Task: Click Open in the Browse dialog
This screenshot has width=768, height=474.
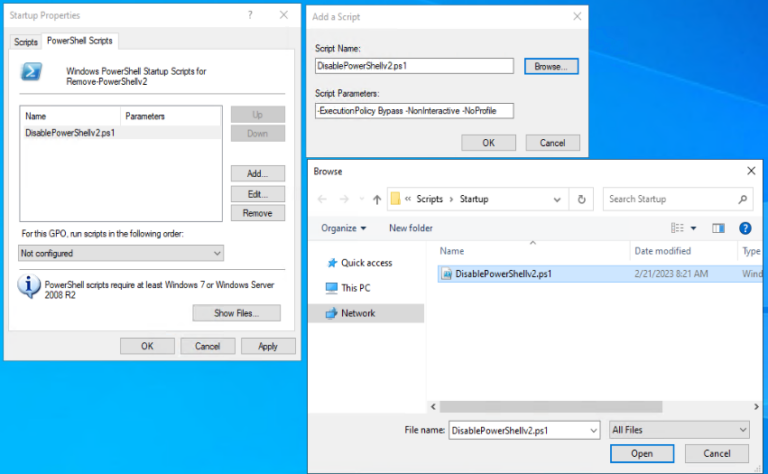Action: [x=642, y=453]
